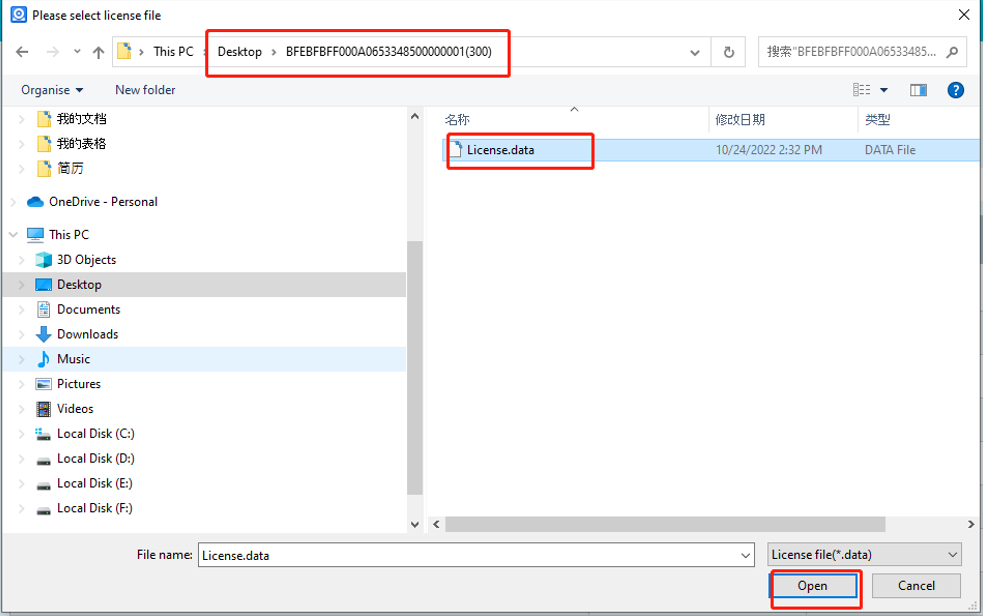Screen dimensions: 983x616
Task: Select the Downloads folder in sidebar
Action: click(x=87, y=334)
